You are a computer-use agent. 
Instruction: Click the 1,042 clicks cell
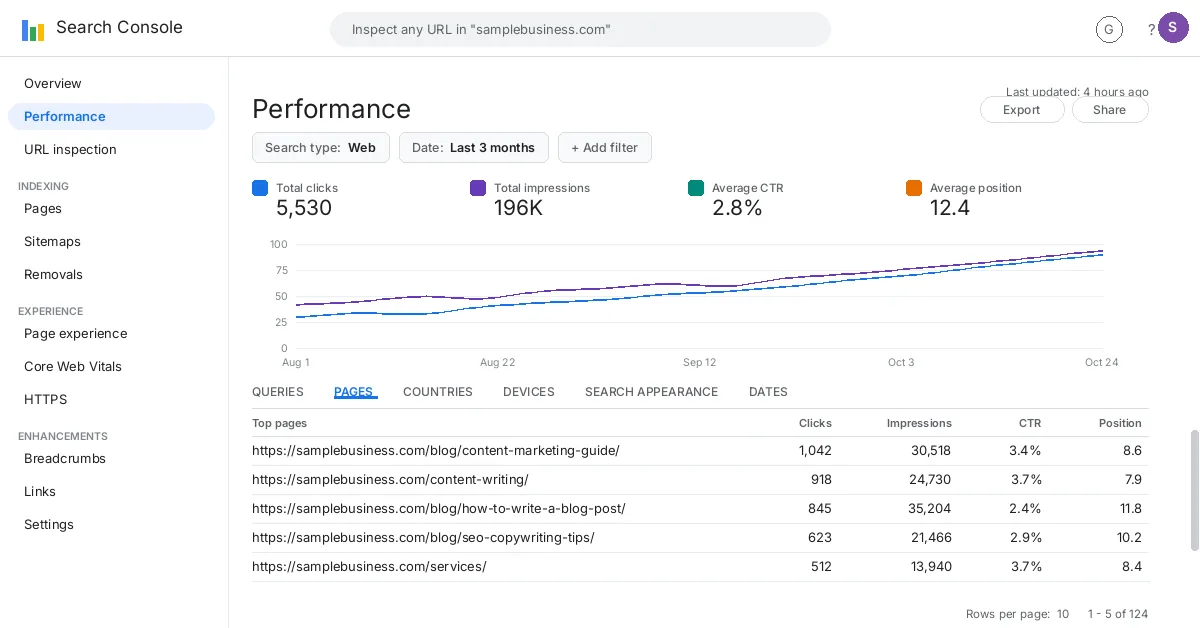[815, 451]
